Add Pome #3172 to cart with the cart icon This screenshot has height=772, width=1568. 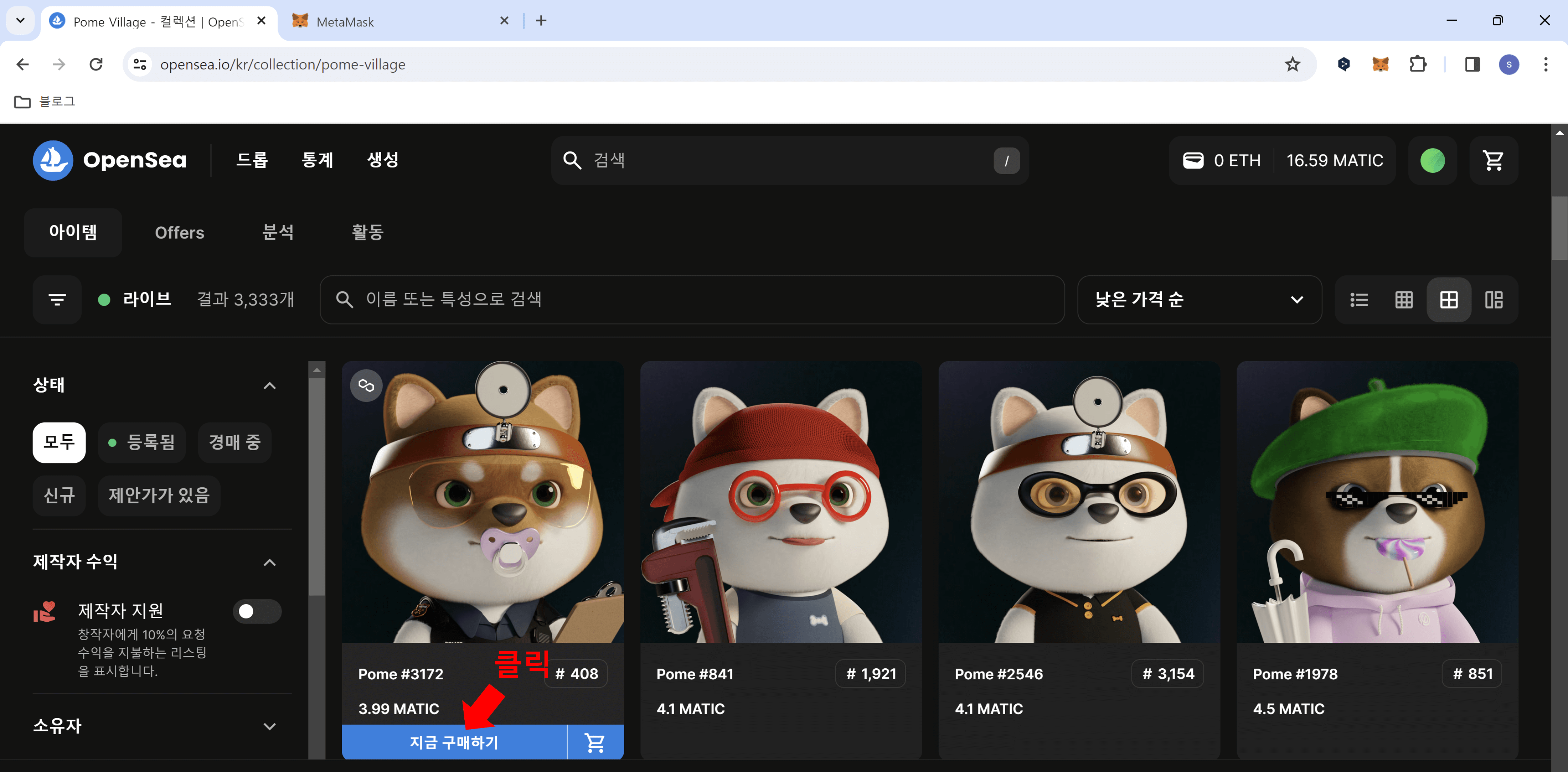(x=595, y=742)
